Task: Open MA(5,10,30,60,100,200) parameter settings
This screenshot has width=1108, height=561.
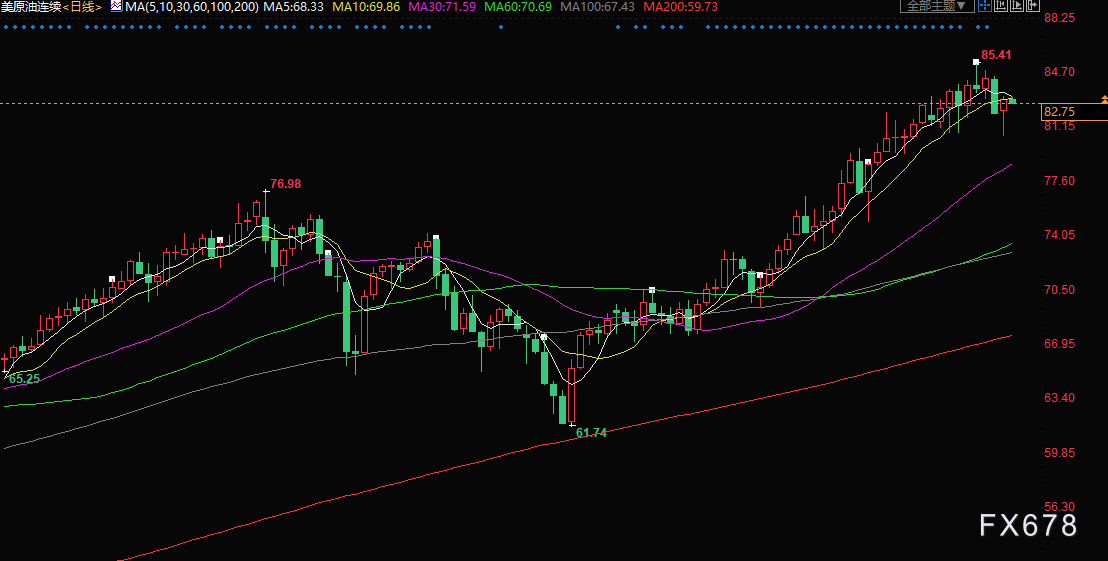Action: pos(191,7)
